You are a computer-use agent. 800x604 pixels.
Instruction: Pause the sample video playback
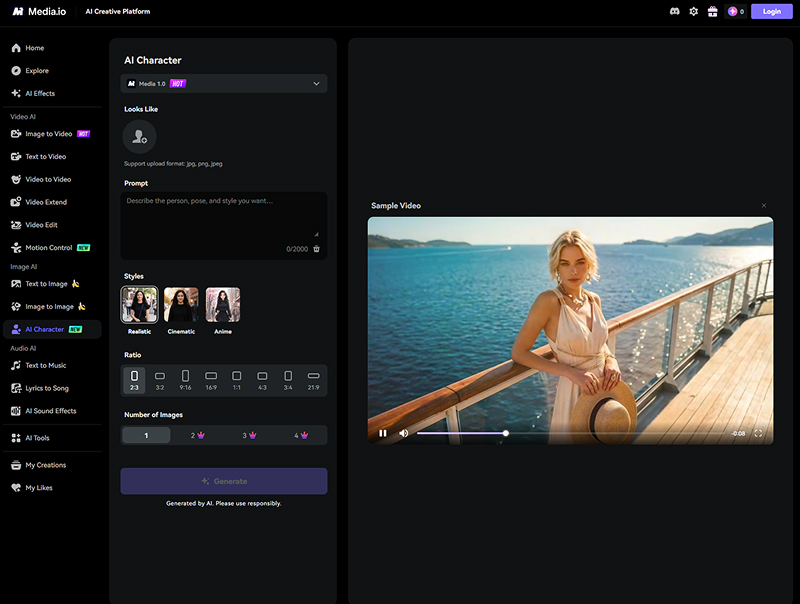tap(383, 433)
